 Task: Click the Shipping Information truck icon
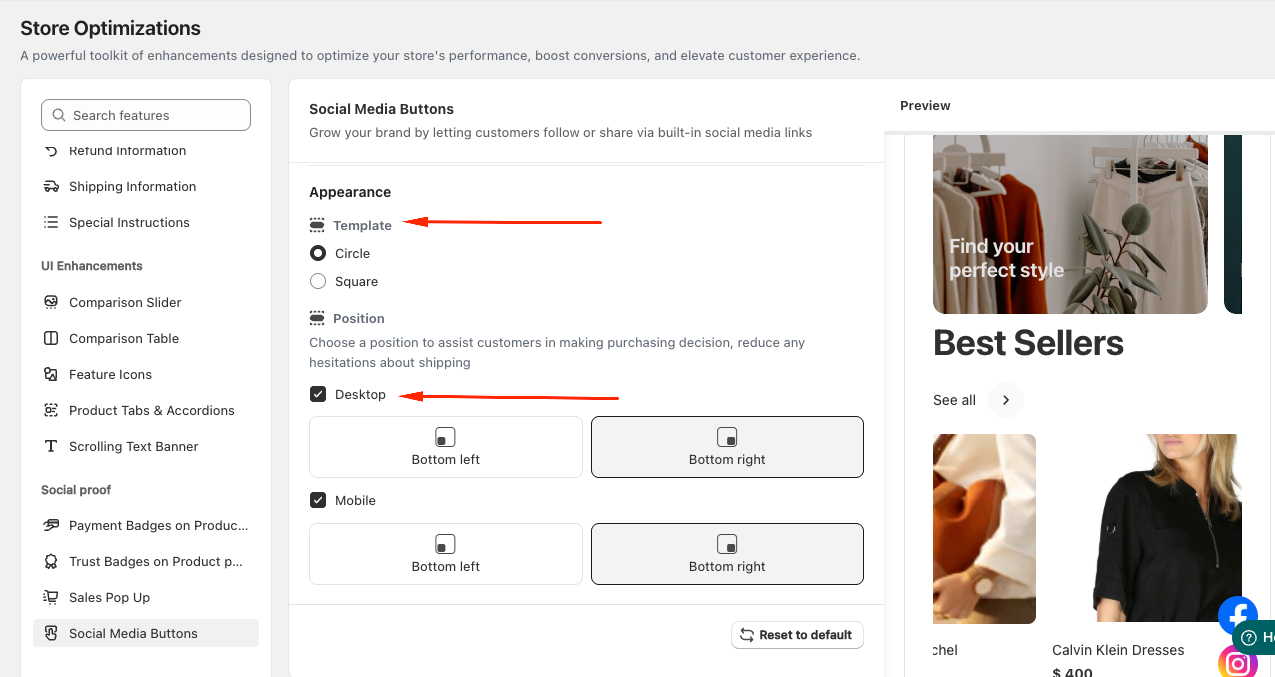[51, 186]
